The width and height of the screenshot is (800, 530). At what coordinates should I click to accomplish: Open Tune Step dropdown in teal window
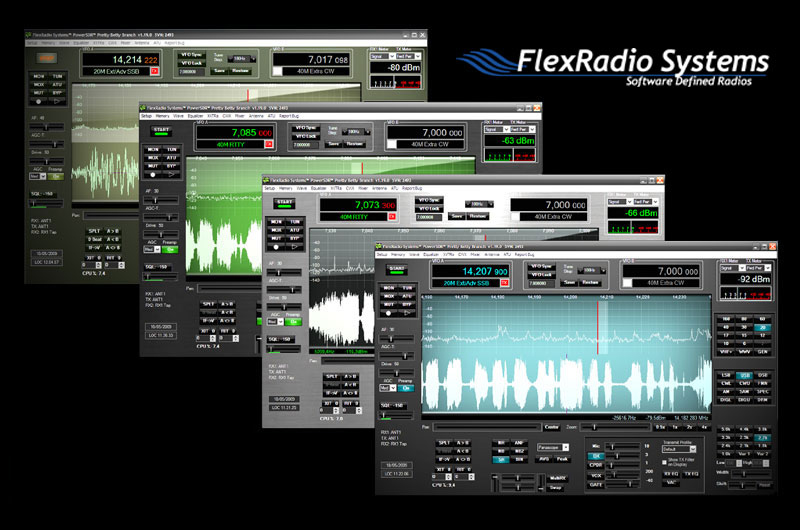click(593, 270)
